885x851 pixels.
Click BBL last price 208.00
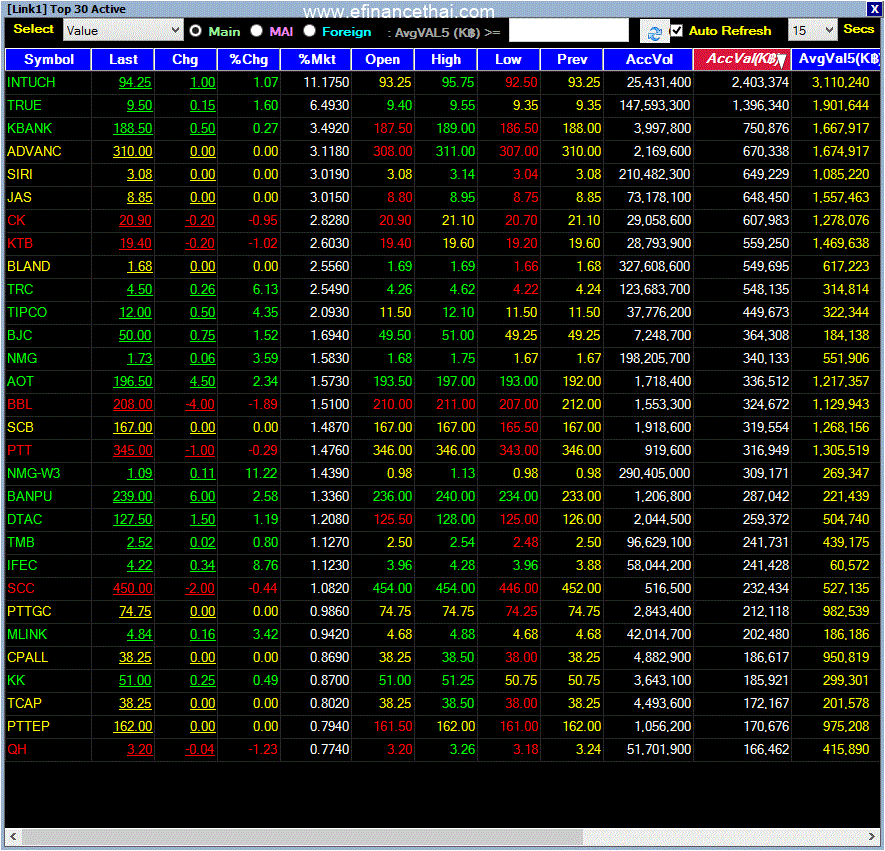pyautogui.click(x=133, y=405)
